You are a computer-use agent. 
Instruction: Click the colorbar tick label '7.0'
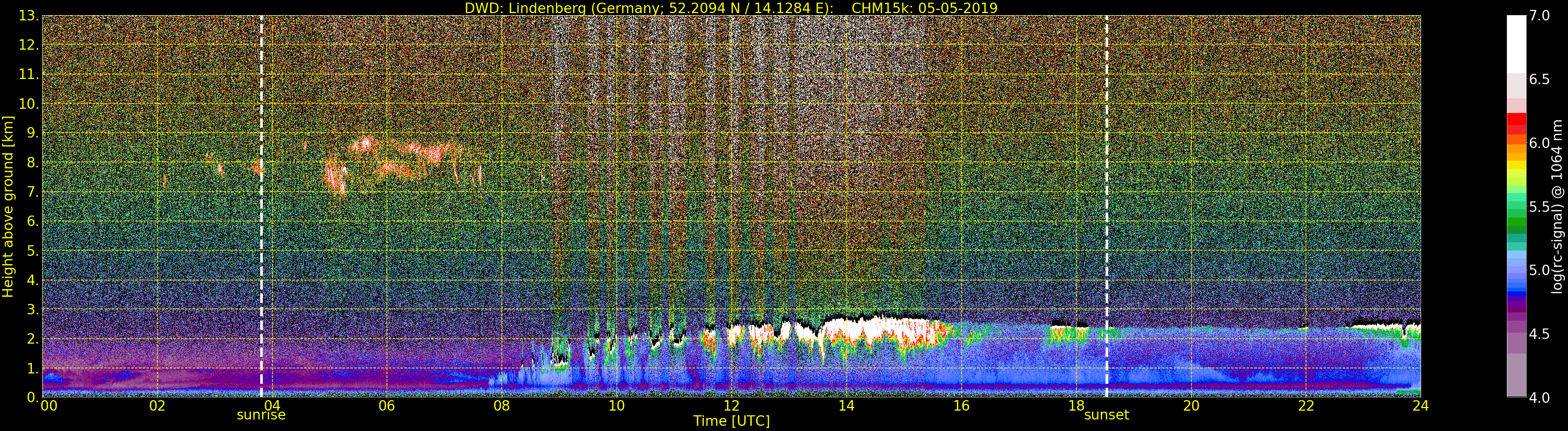[1539, 16]
